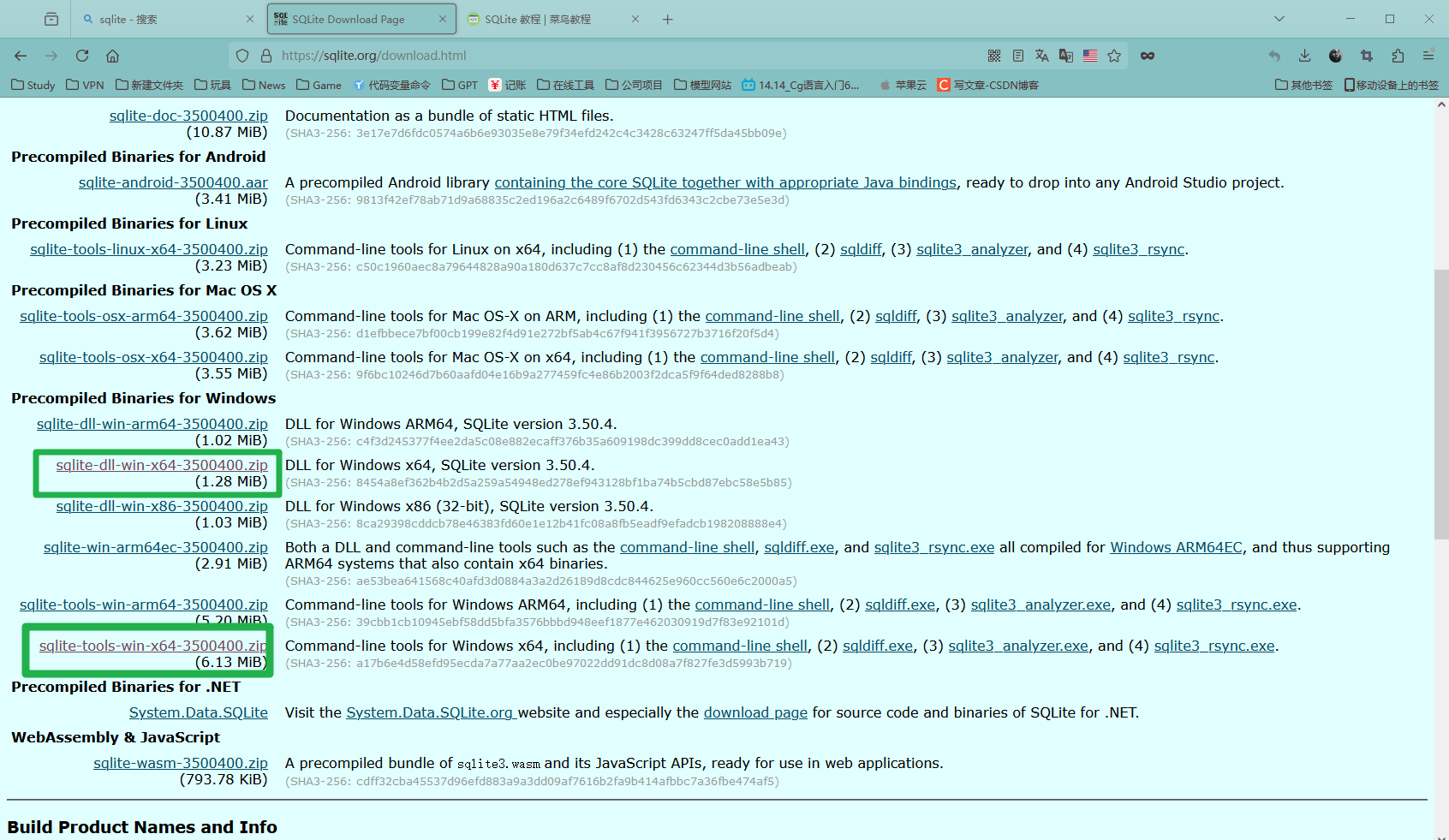
Task: Click the 'Precompiled Binaries for Windows' heading
Action: 144,398
